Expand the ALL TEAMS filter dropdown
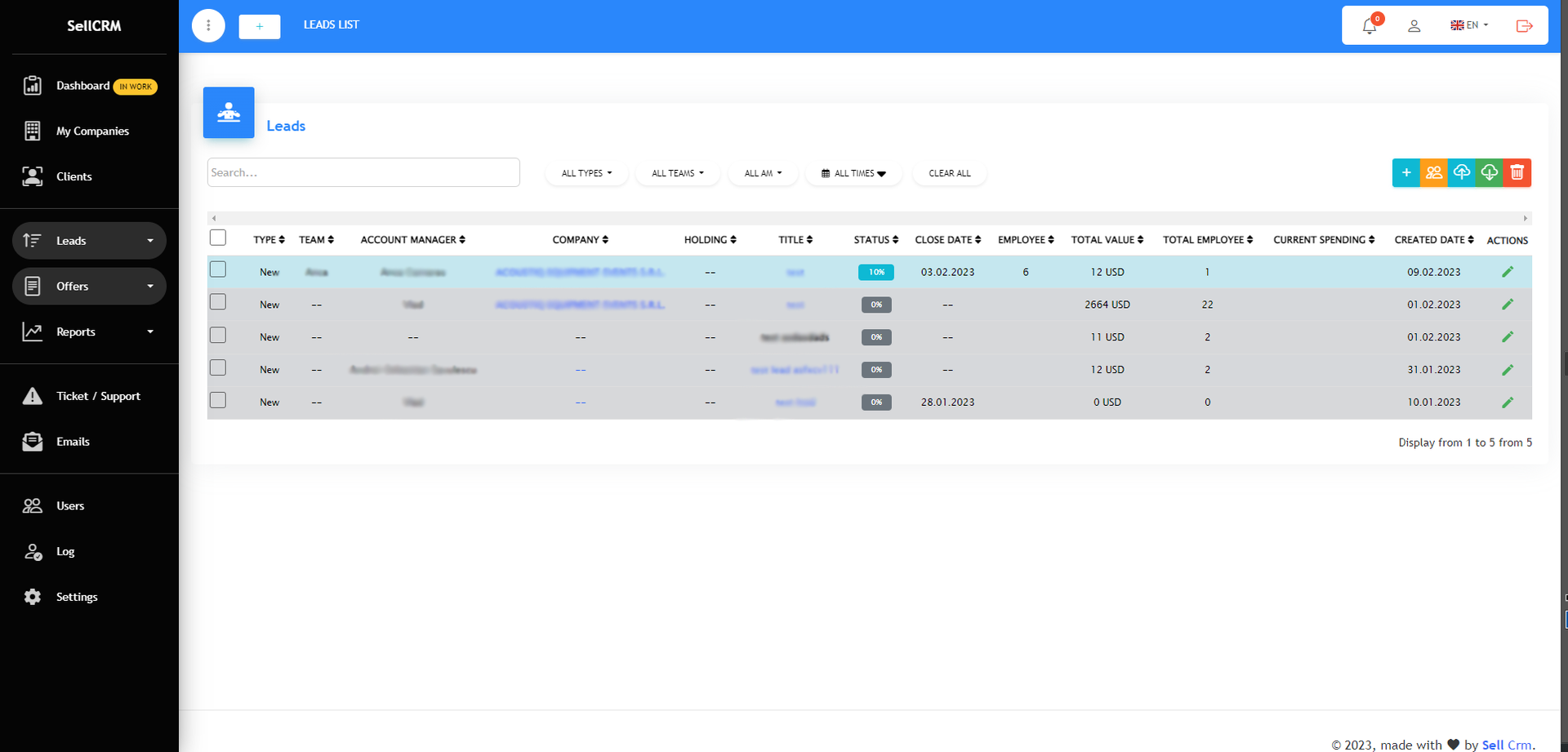Viewport: 1568px width, 752px height. point(677,173)
